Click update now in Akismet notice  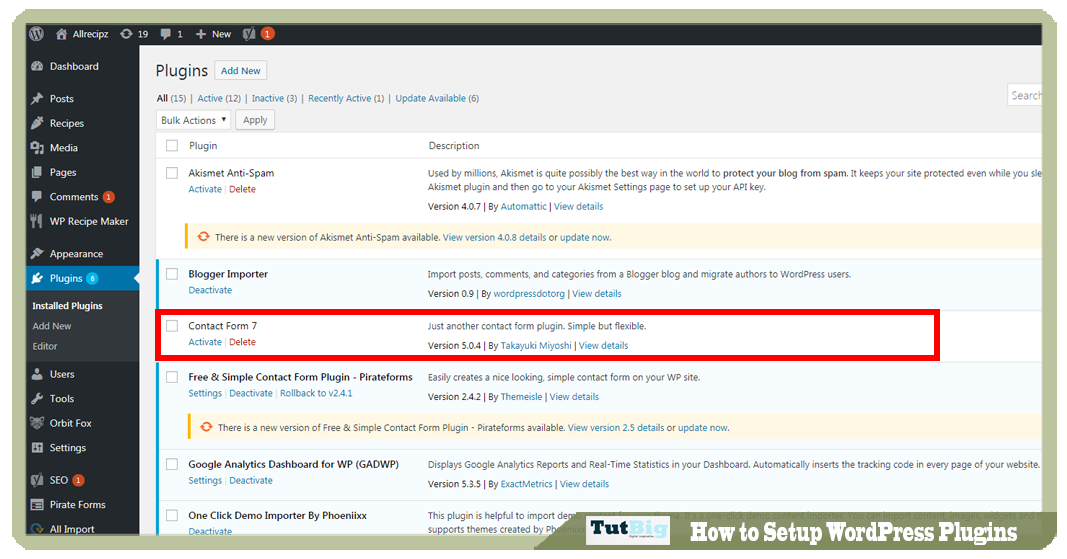pyautogui.click(x=585, y=237)
